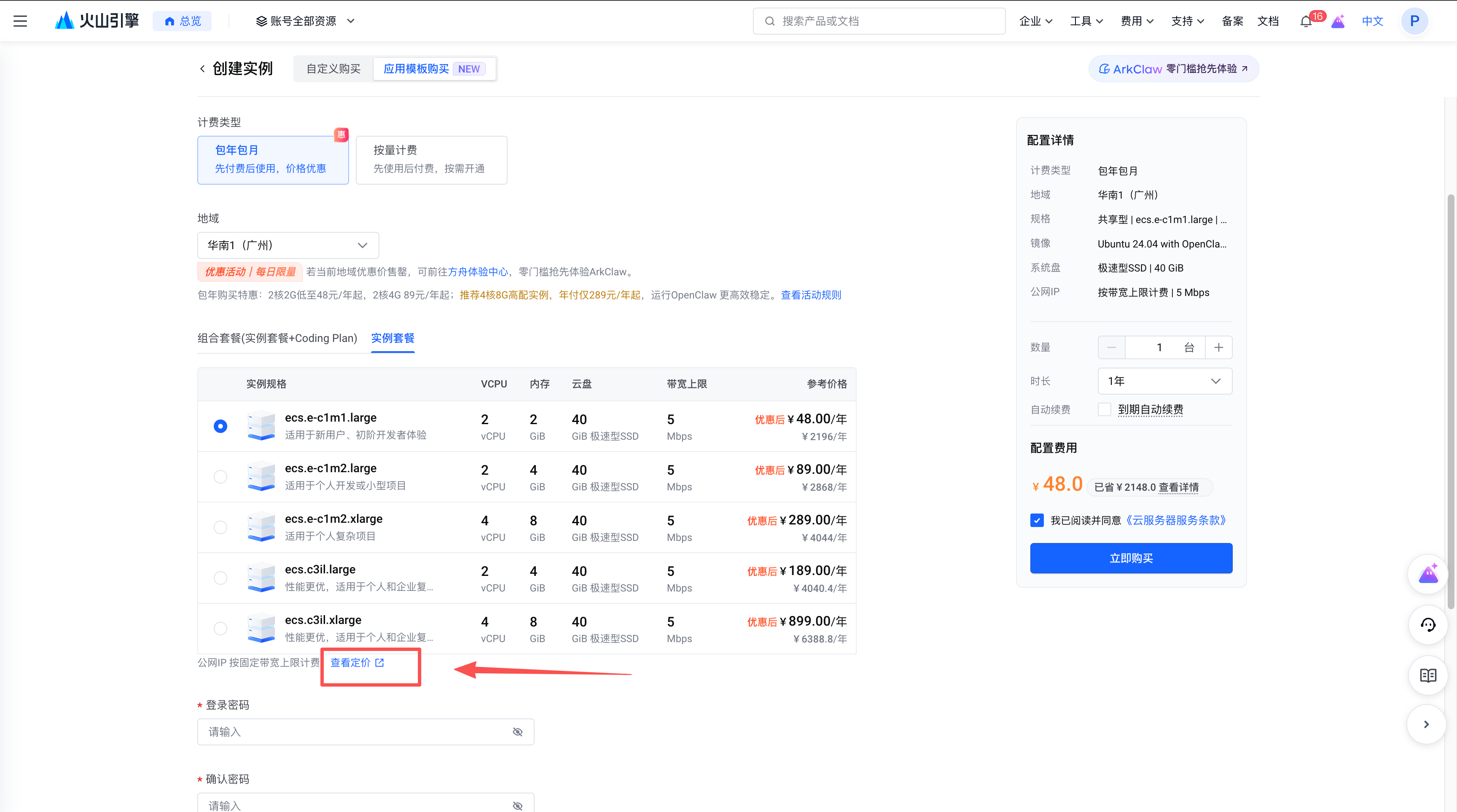Viewport: 1457px width, 812px height.
Task: Click the plus icon to increase quantity
Action: [1218, 347]
